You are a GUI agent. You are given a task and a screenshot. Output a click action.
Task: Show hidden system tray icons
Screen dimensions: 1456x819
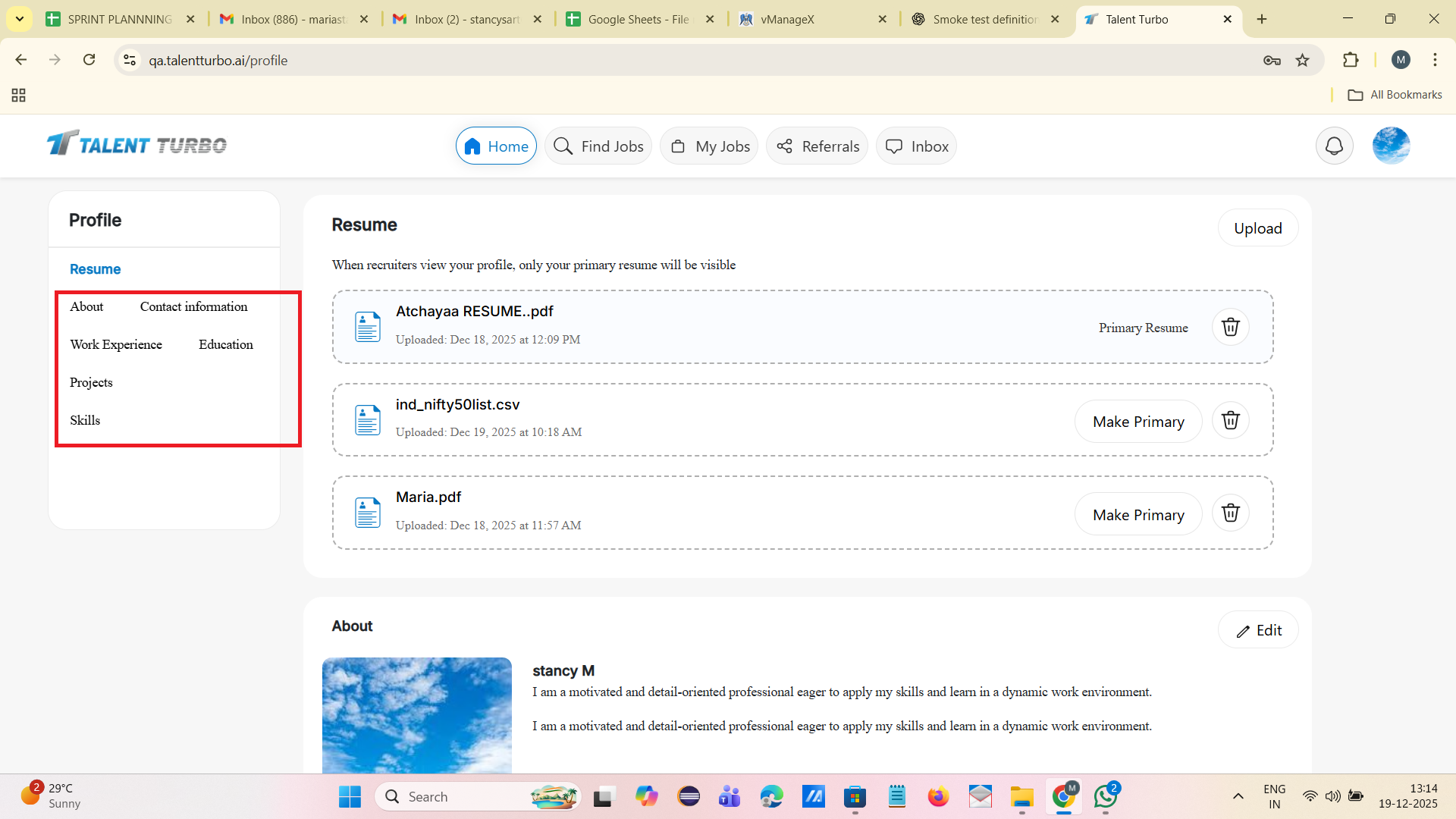tap(1238, 796)
